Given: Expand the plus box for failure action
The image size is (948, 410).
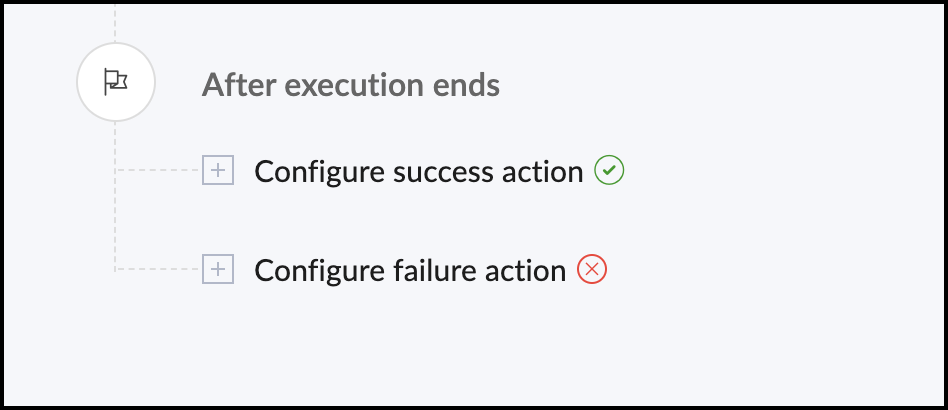Looking at the screenshot, I should coord(218,269).
